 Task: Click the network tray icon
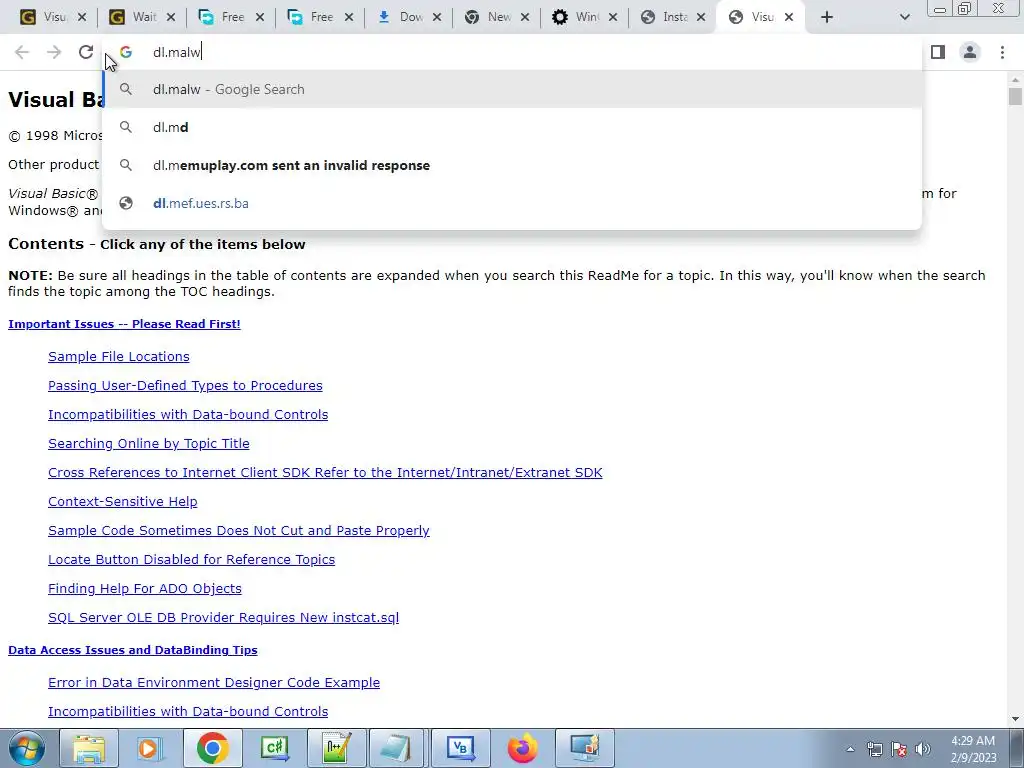coord(874,750)
